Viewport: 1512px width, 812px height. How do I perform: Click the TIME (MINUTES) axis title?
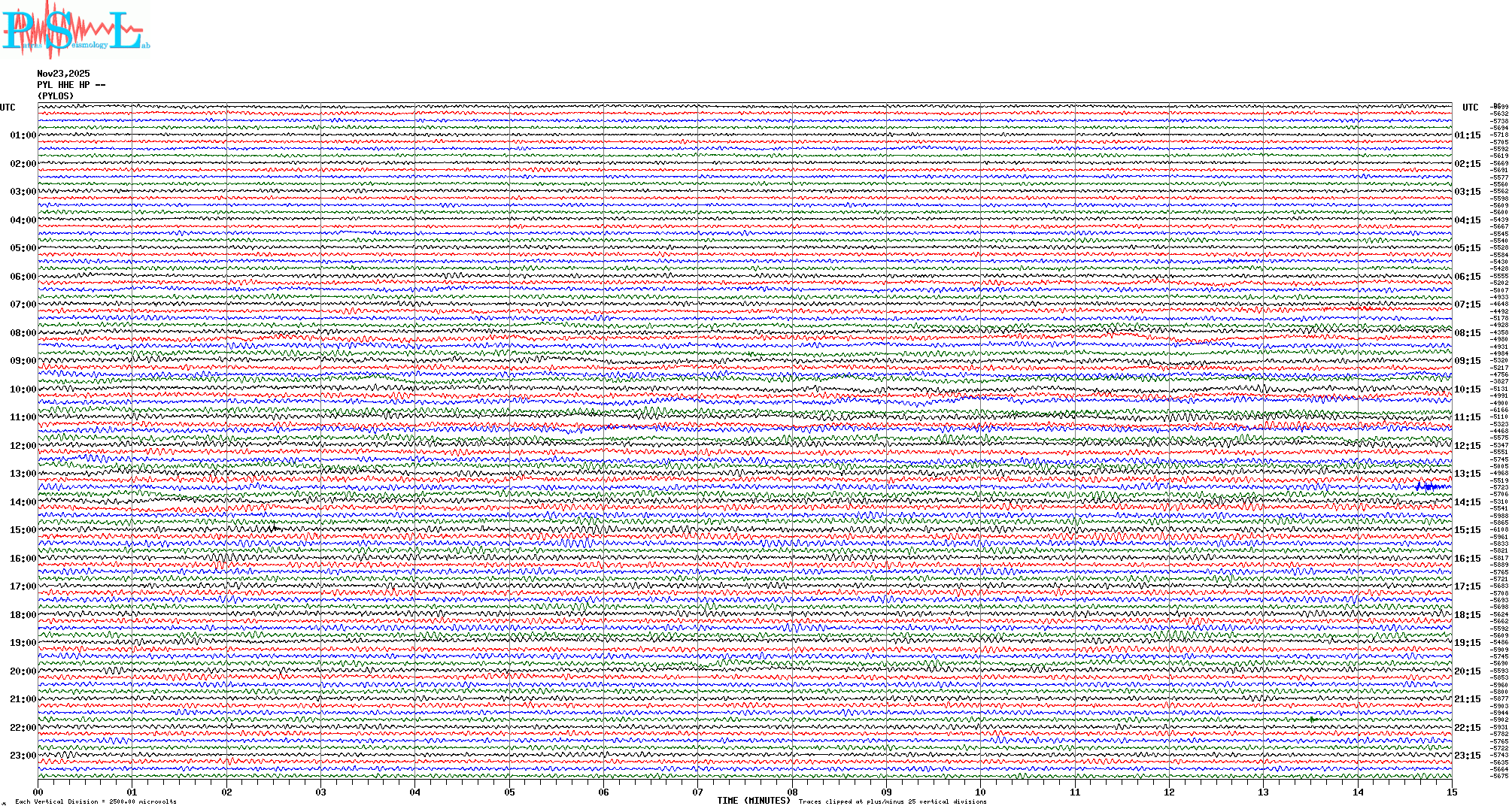coord(754,801)
